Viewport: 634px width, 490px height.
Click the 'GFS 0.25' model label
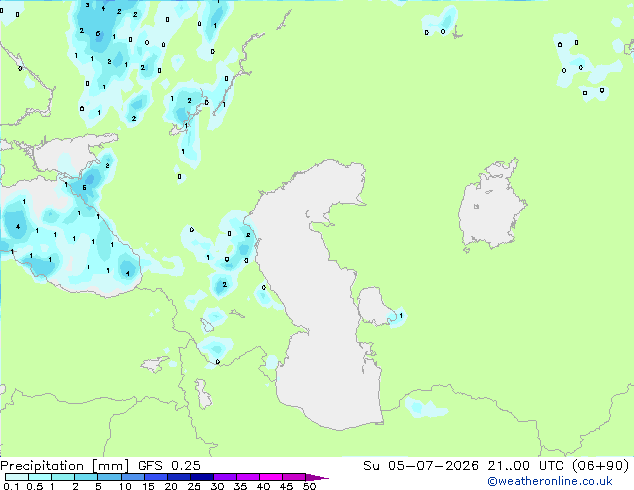click(169, 466)
